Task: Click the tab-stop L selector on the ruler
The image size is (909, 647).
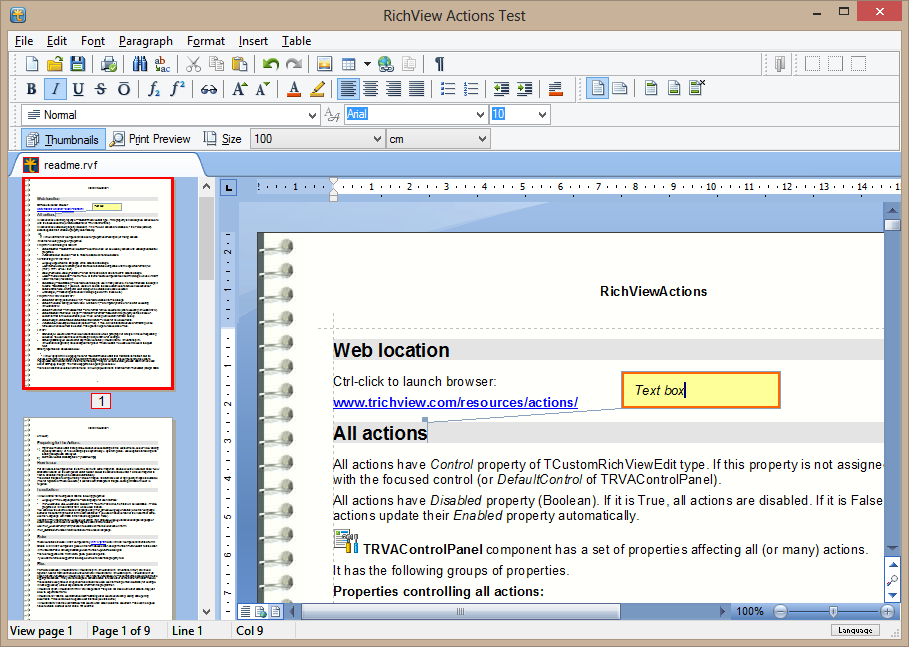Action: (x=228, y=187)
